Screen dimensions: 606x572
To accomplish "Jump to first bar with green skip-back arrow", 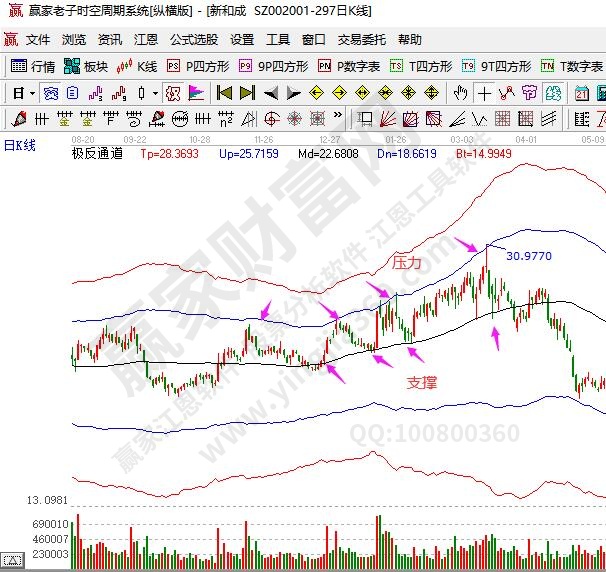I will pyautogui.click(x=223, y=93).
